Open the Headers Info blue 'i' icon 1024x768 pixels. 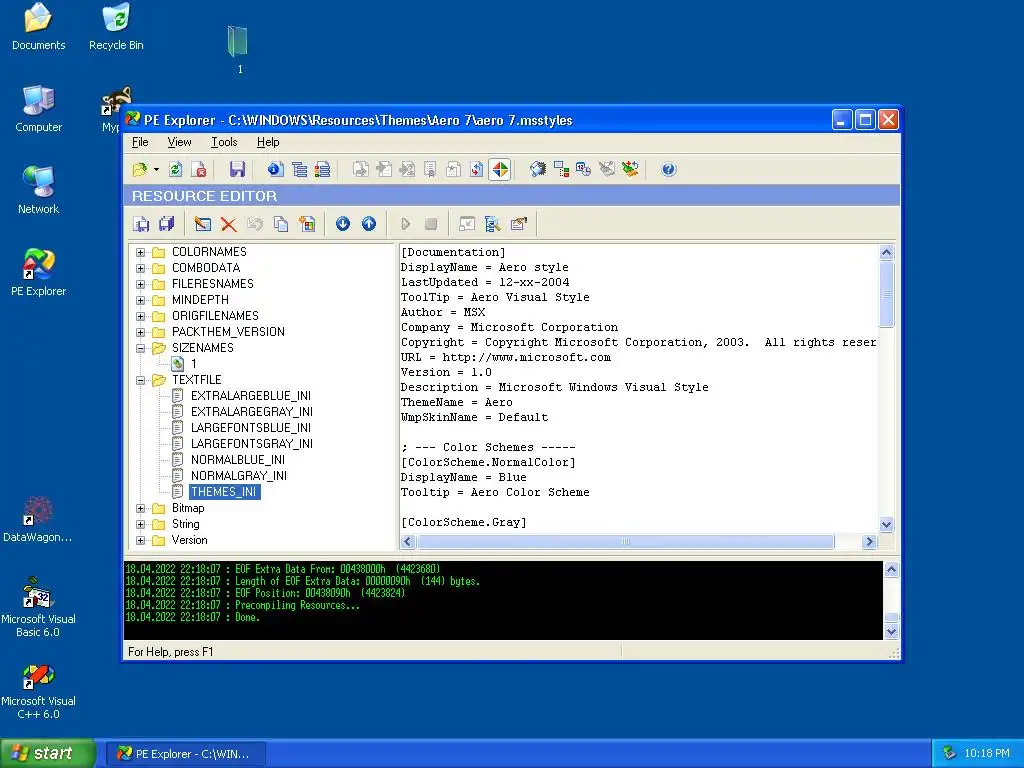(x=275, y=170)
